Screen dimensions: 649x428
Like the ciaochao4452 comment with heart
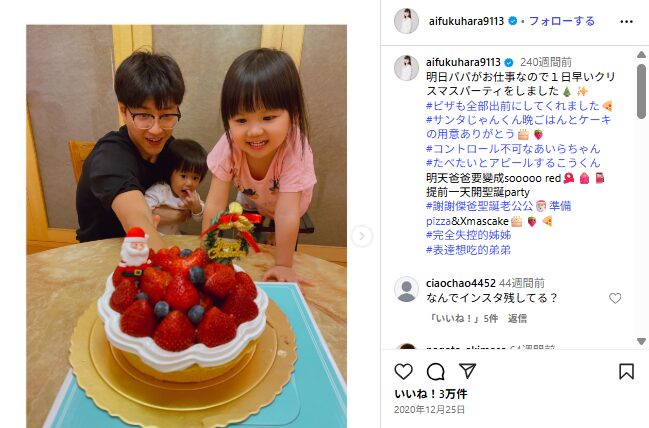(615, 298)
